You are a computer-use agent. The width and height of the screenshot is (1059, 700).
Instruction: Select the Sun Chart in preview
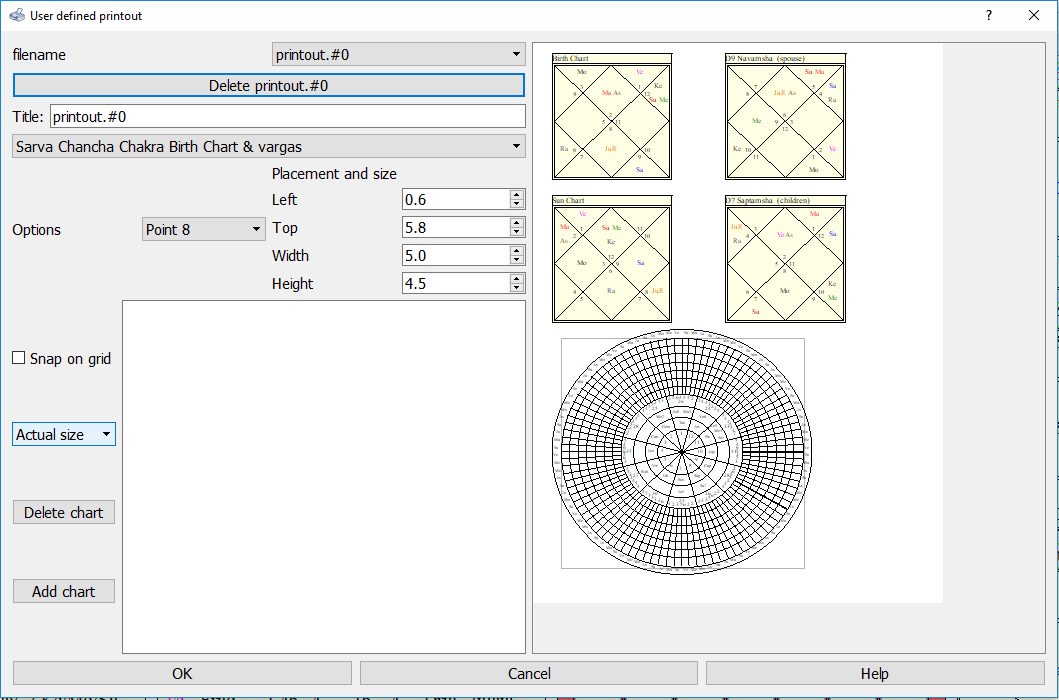tap(612, 259)
